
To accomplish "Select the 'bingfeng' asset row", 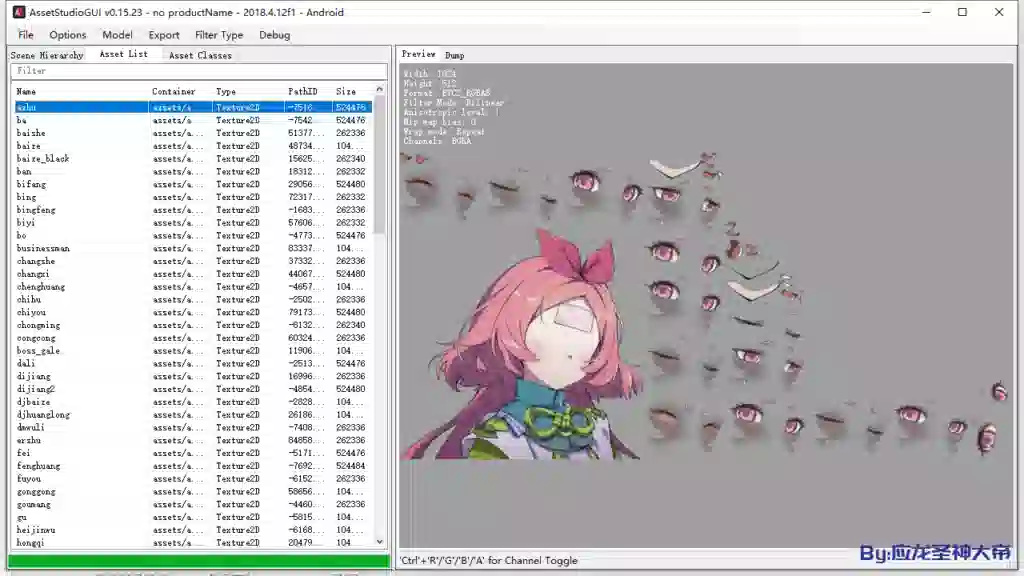I will coord(193,210).
